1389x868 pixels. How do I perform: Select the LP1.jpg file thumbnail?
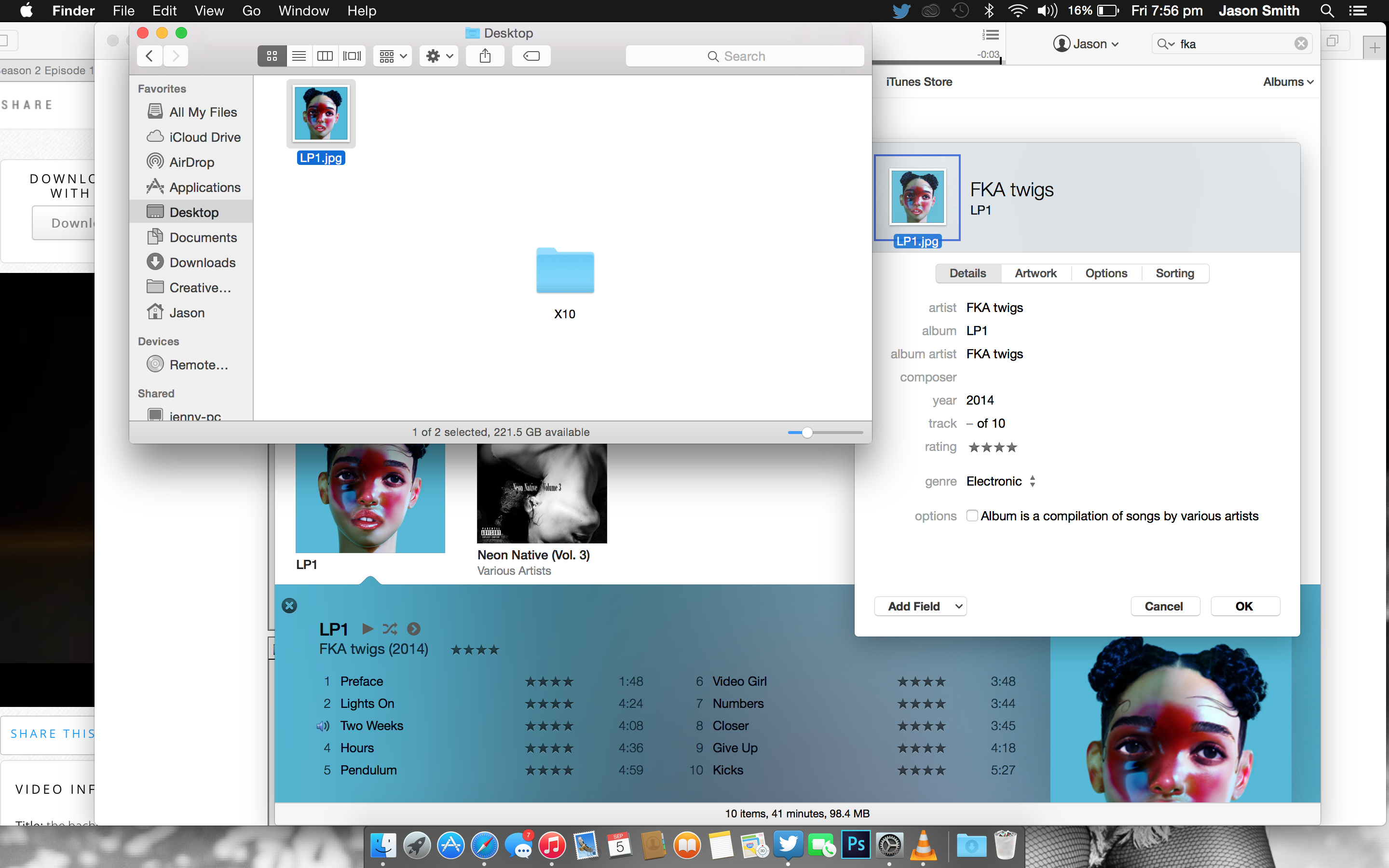click(x=321, y=114)
